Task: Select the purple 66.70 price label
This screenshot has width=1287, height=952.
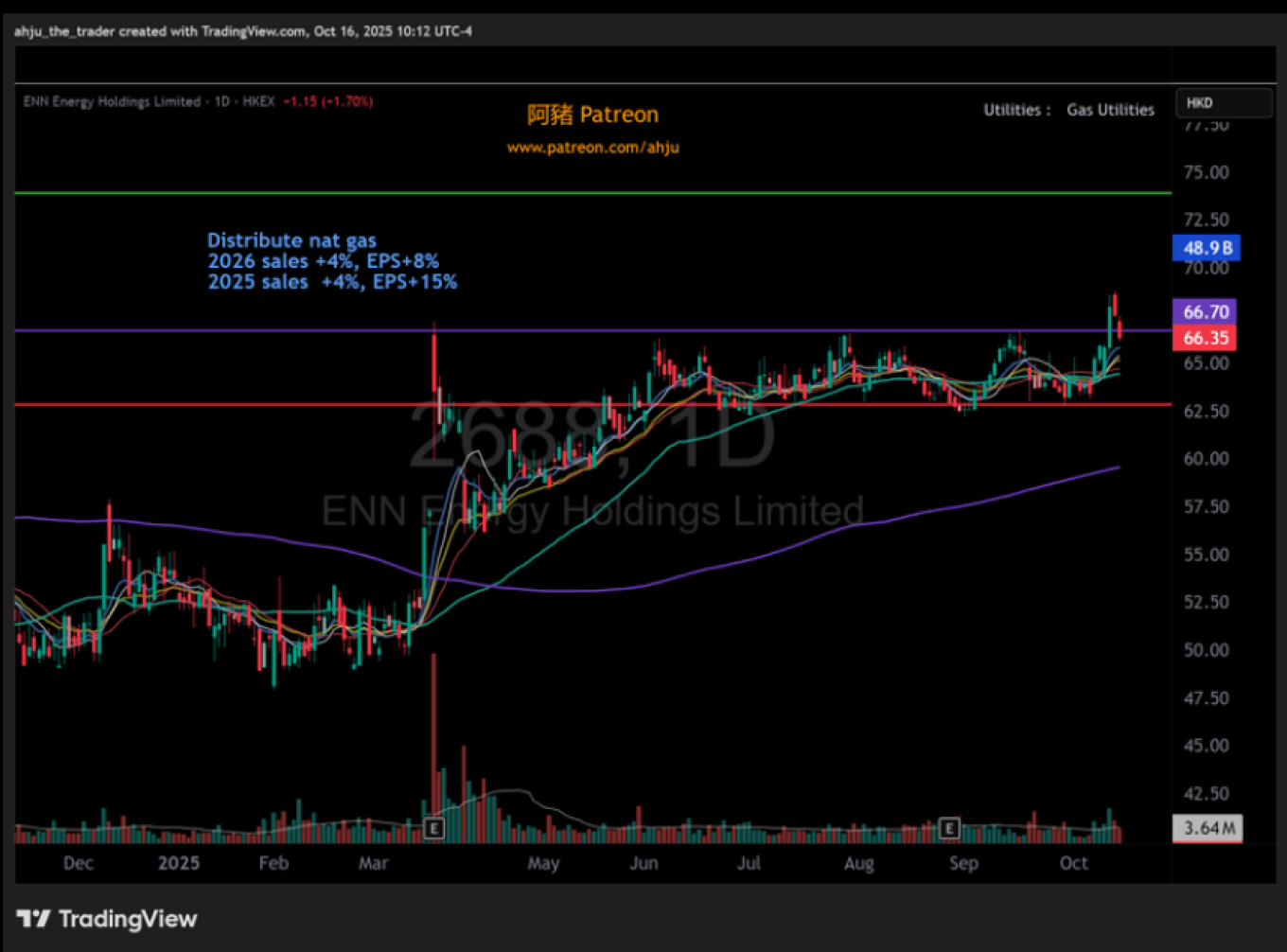Action: tap(1205, 311)
